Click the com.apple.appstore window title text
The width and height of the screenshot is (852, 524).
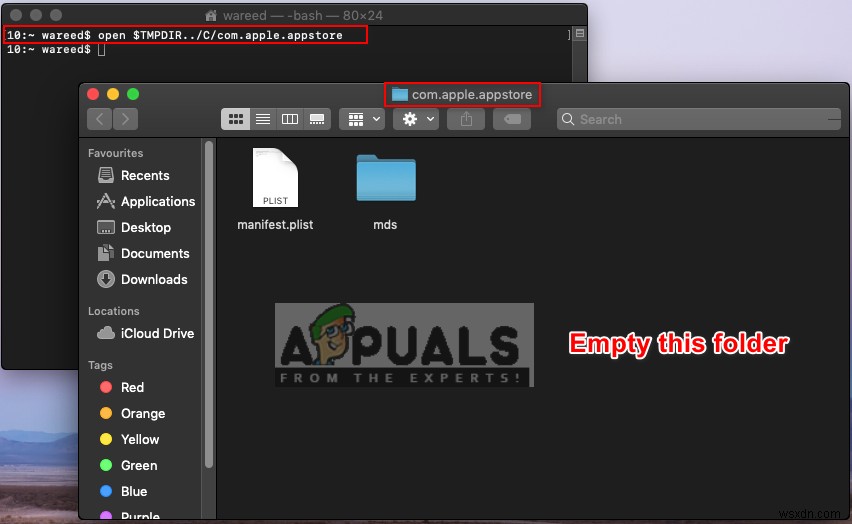click(472, 95)
